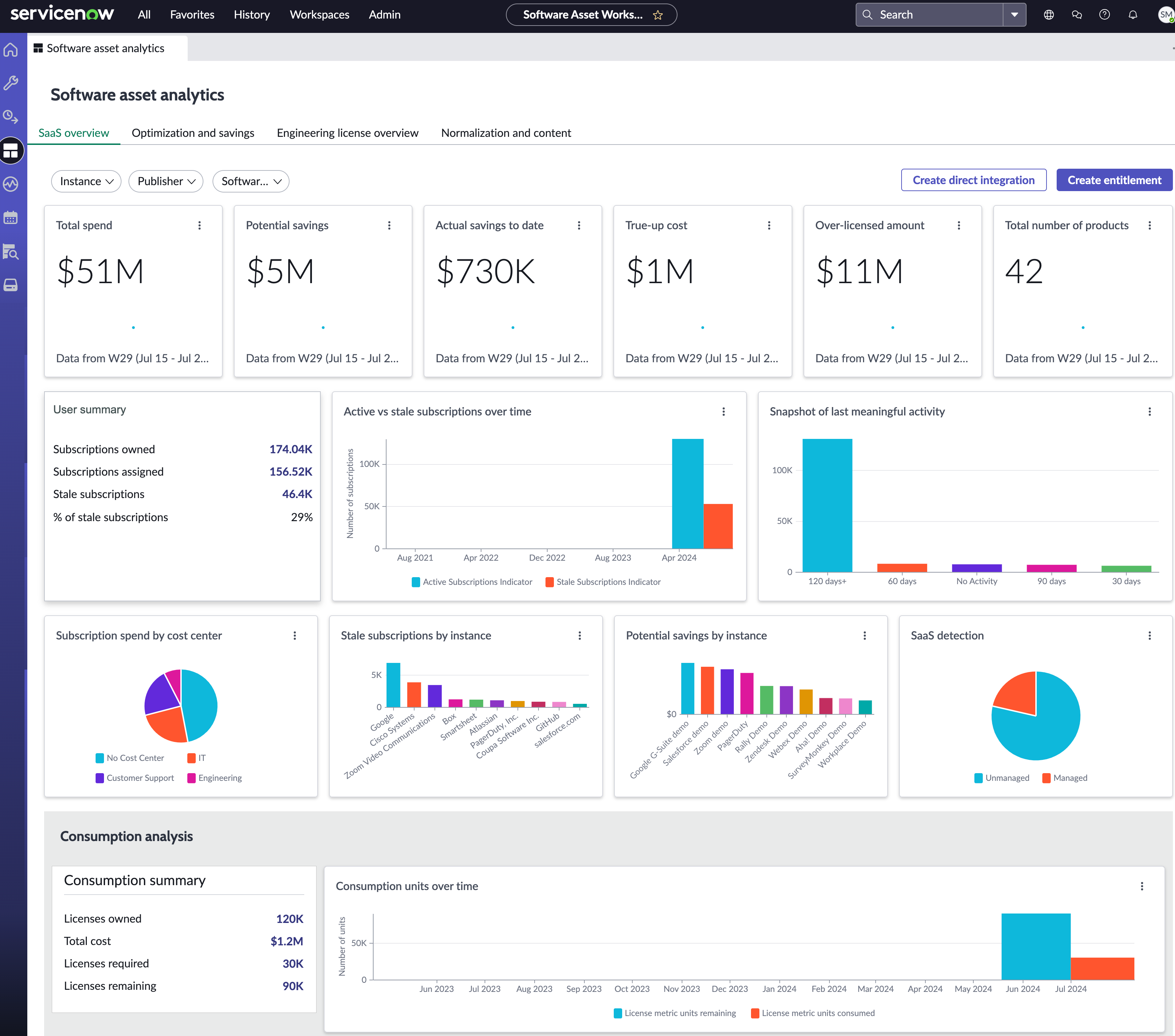Click the Google bar in stale subscriptions

coord(393,685)
